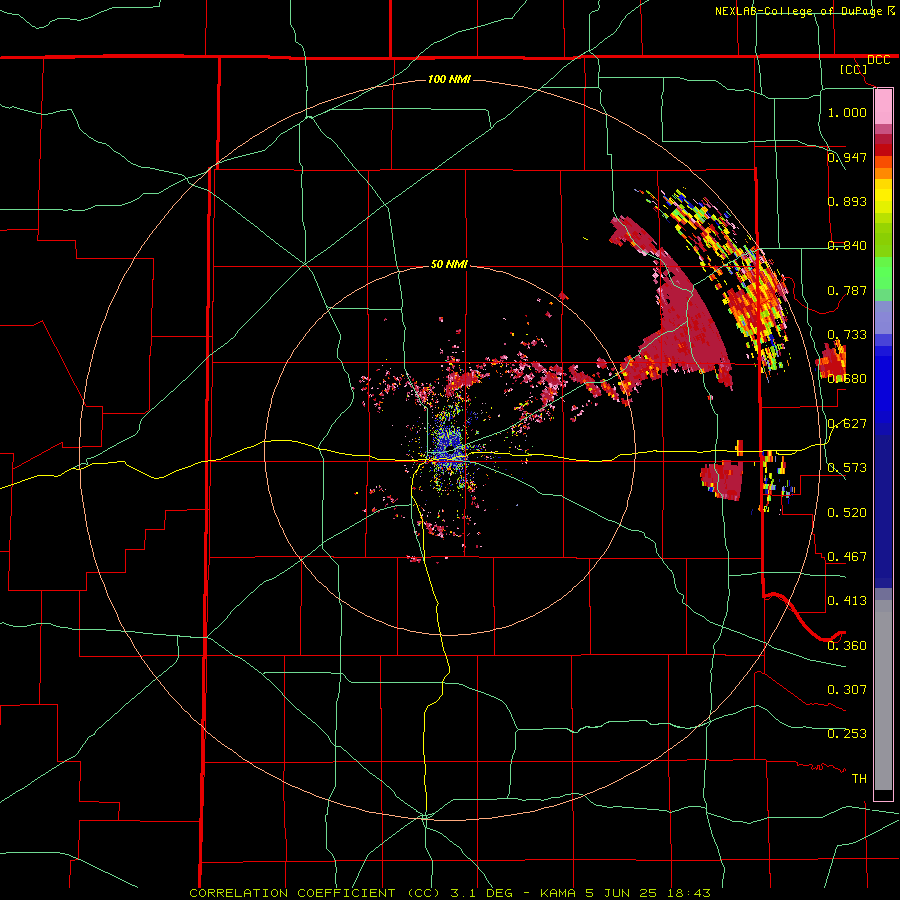Select the 0.253 scale value
Screen dimensions: 900x900
point(847,734)
